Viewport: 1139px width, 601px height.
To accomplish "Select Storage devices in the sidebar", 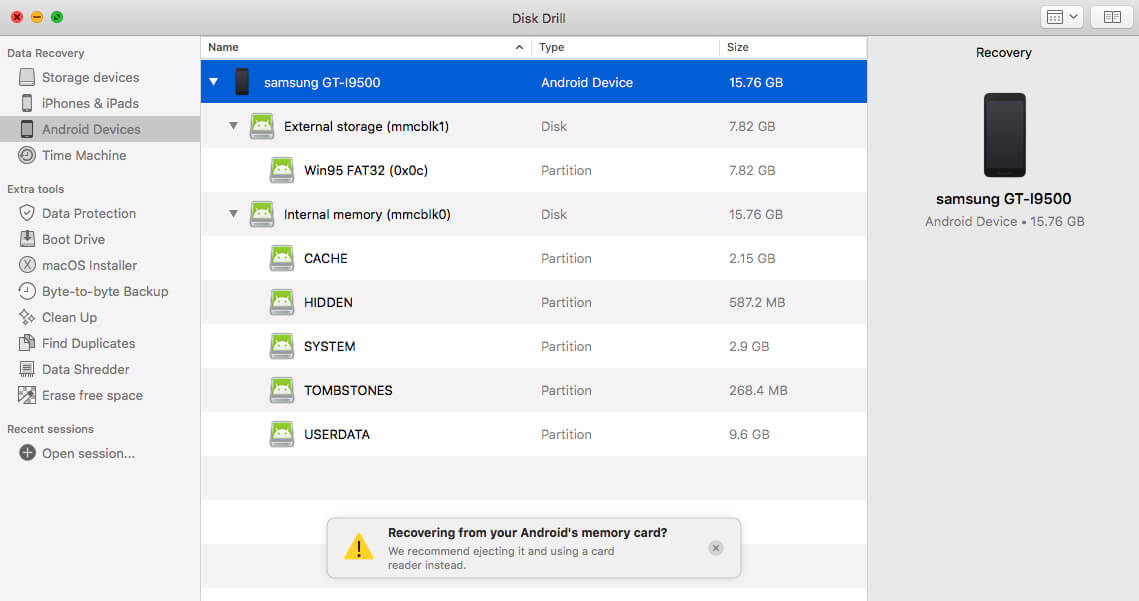I will click(90, 77).
